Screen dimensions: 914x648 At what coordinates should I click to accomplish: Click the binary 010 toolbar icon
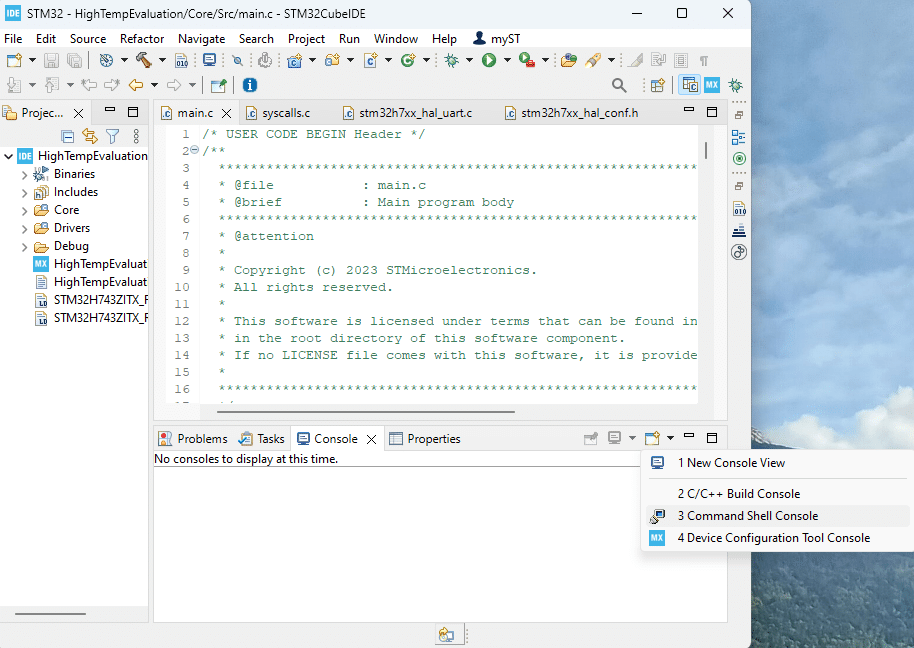[182, 60]
